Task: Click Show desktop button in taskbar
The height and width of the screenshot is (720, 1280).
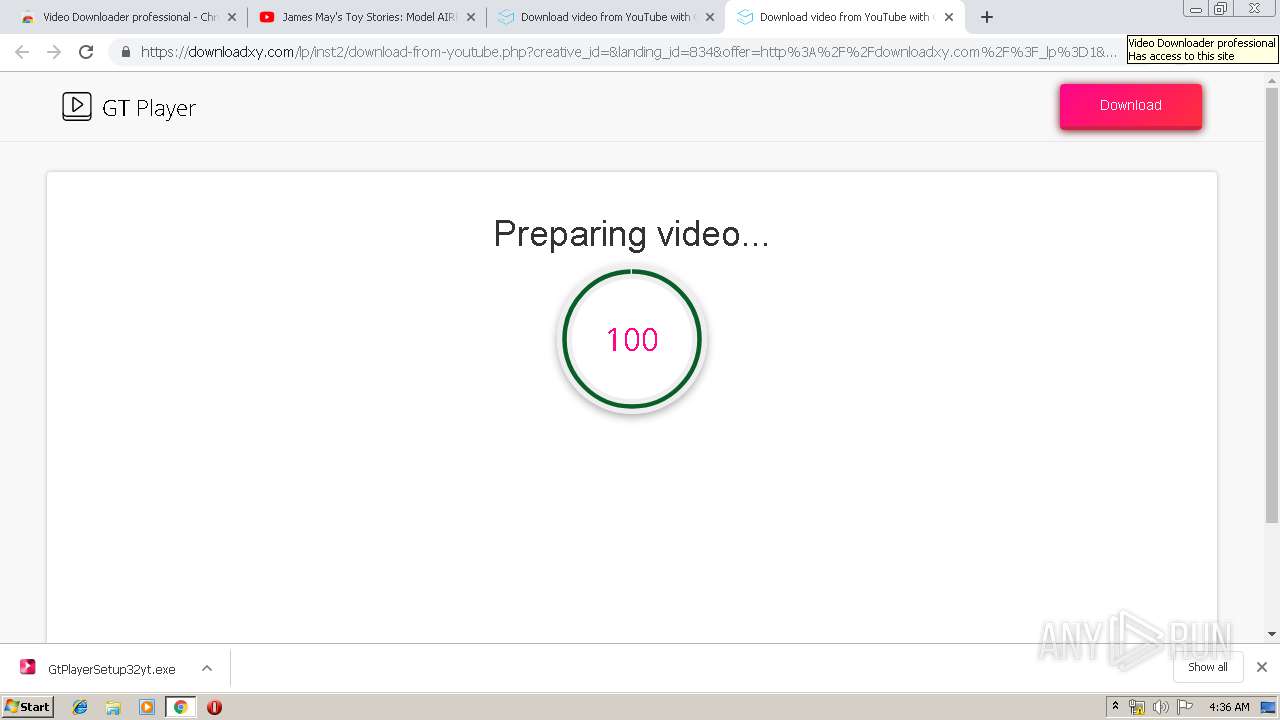Action: pyautogui.click(x=1269, y=707)
